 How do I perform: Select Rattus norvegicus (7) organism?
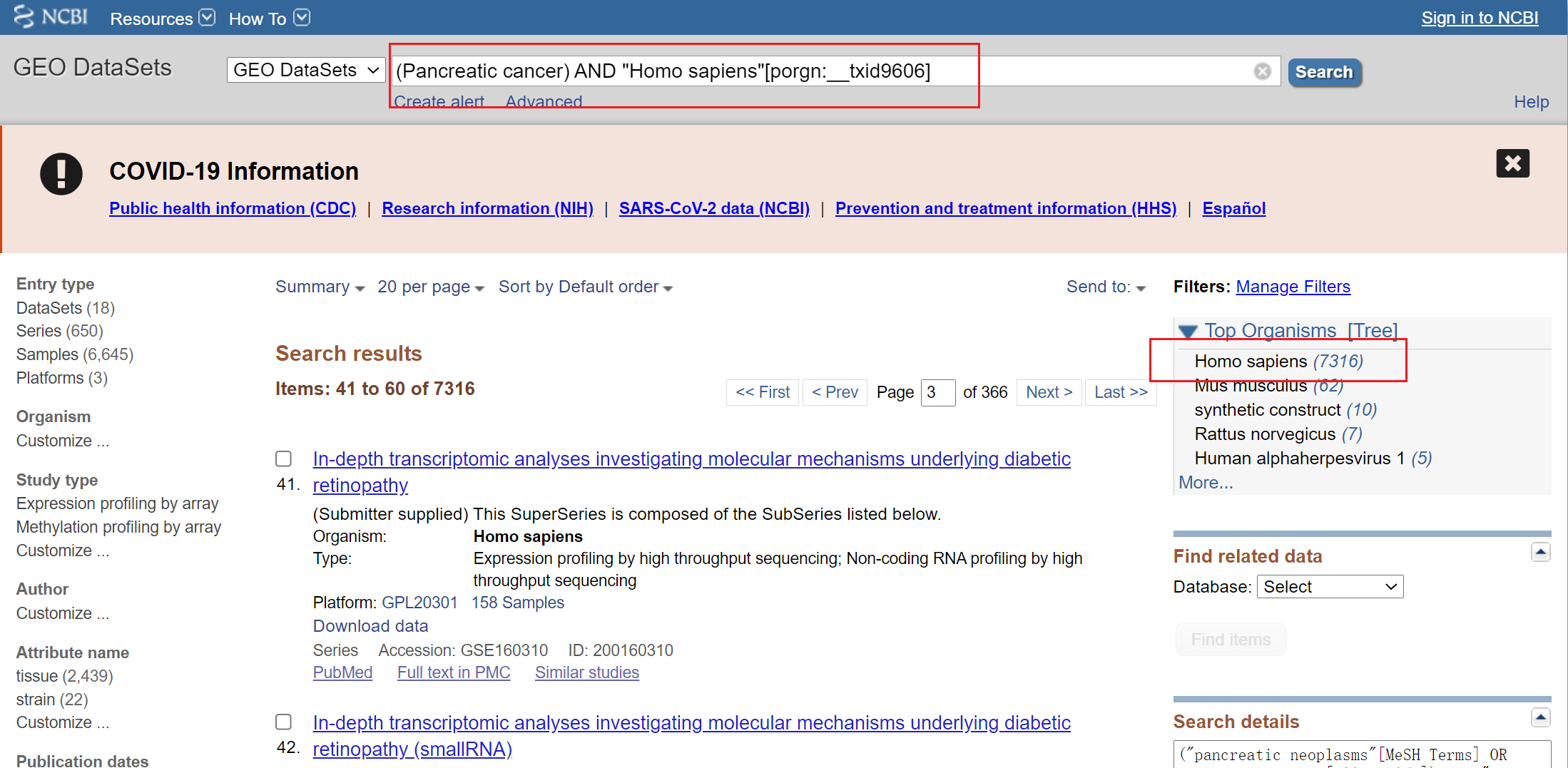click(1278, 434)
